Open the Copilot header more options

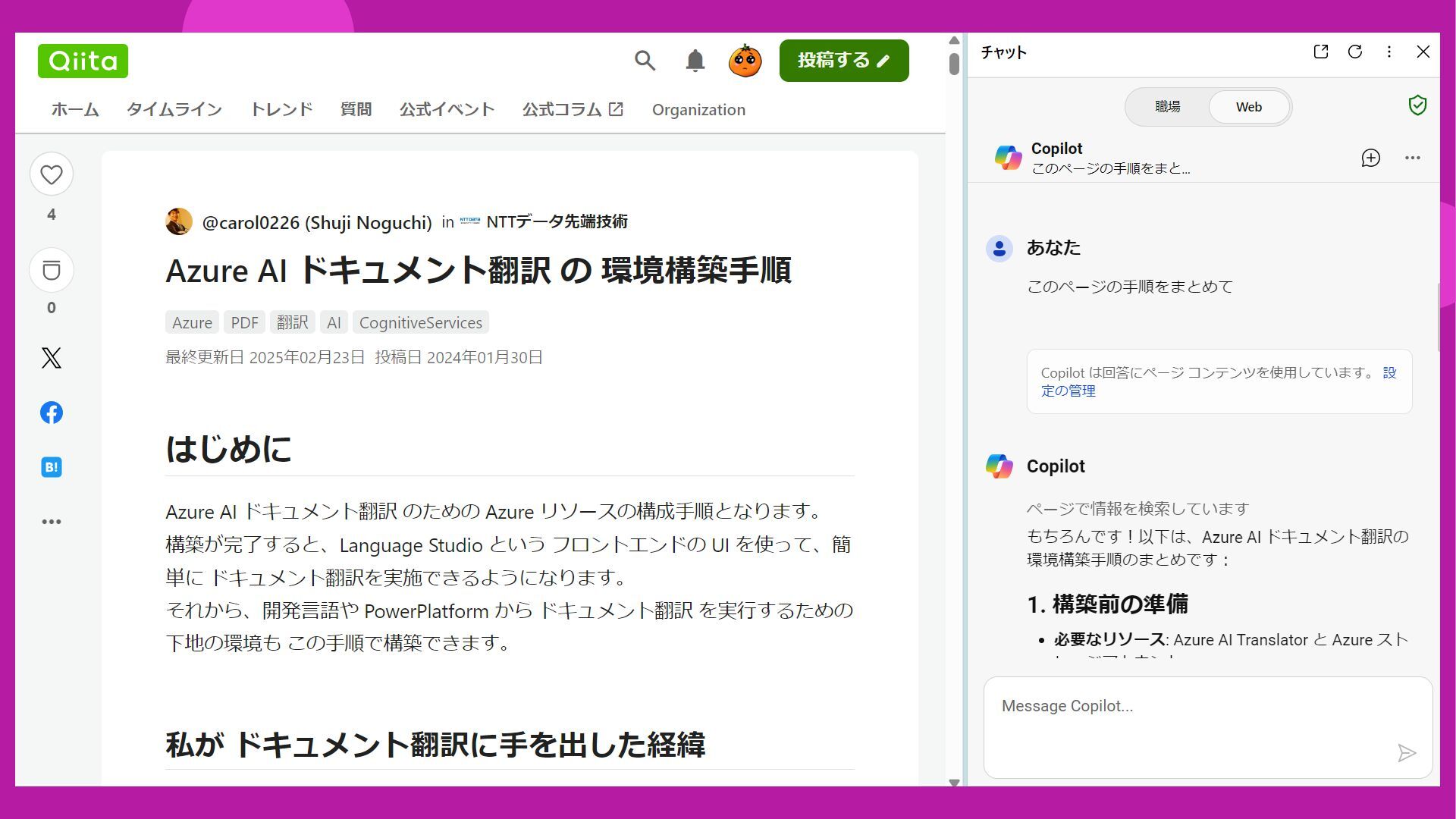pyautogui.click(x=1412, y=158)
